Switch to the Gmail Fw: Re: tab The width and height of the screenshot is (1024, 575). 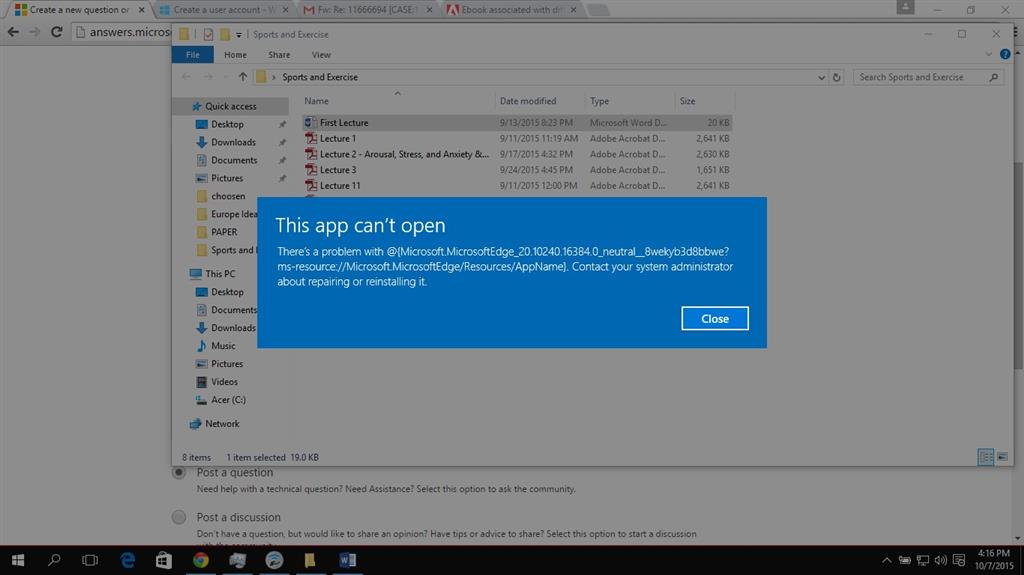(368, 10)
